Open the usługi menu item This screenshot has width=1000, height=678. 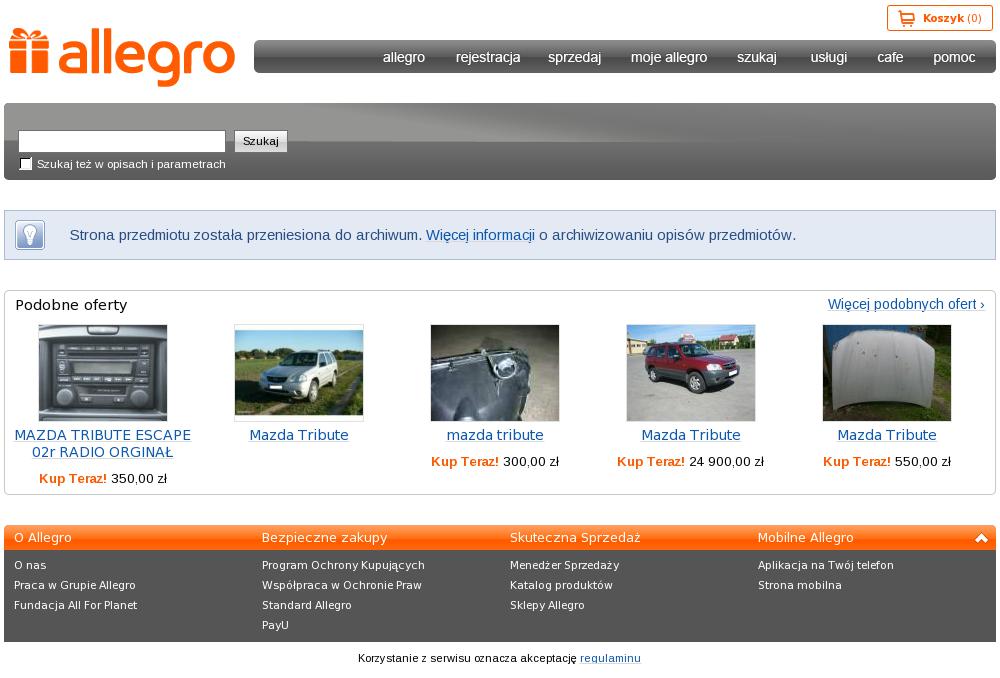828,57
